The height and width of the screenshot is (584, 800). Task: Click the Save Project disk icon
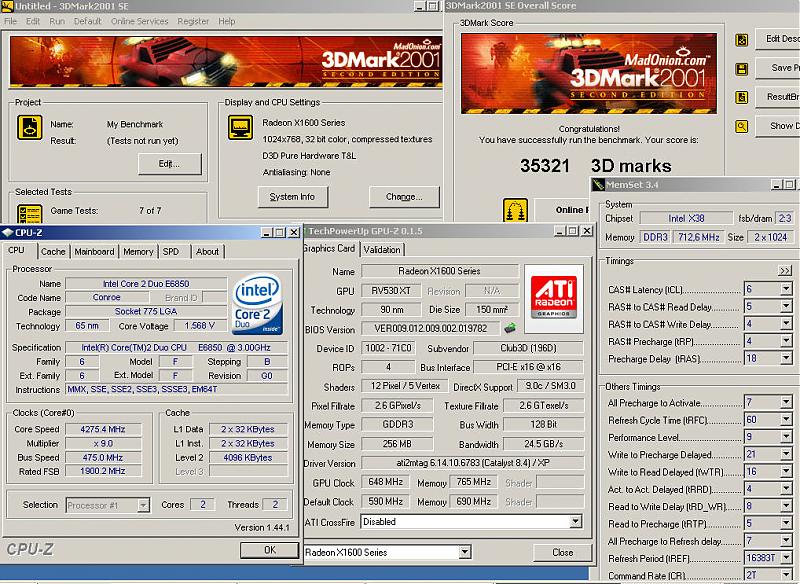pyautogui.click(x=741, y=69)
